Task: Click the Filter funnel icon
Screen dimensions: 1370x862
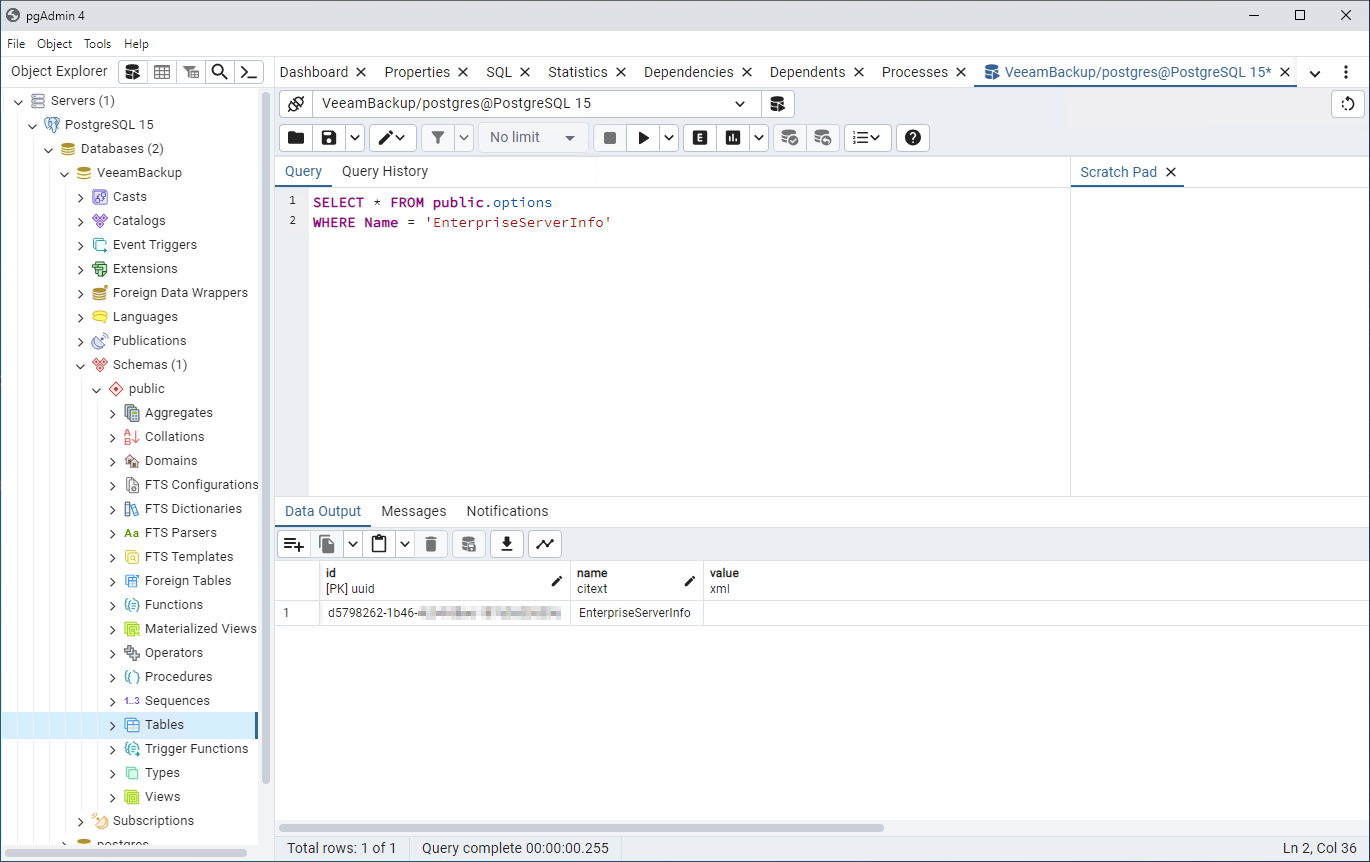Action: click(438, 138)
